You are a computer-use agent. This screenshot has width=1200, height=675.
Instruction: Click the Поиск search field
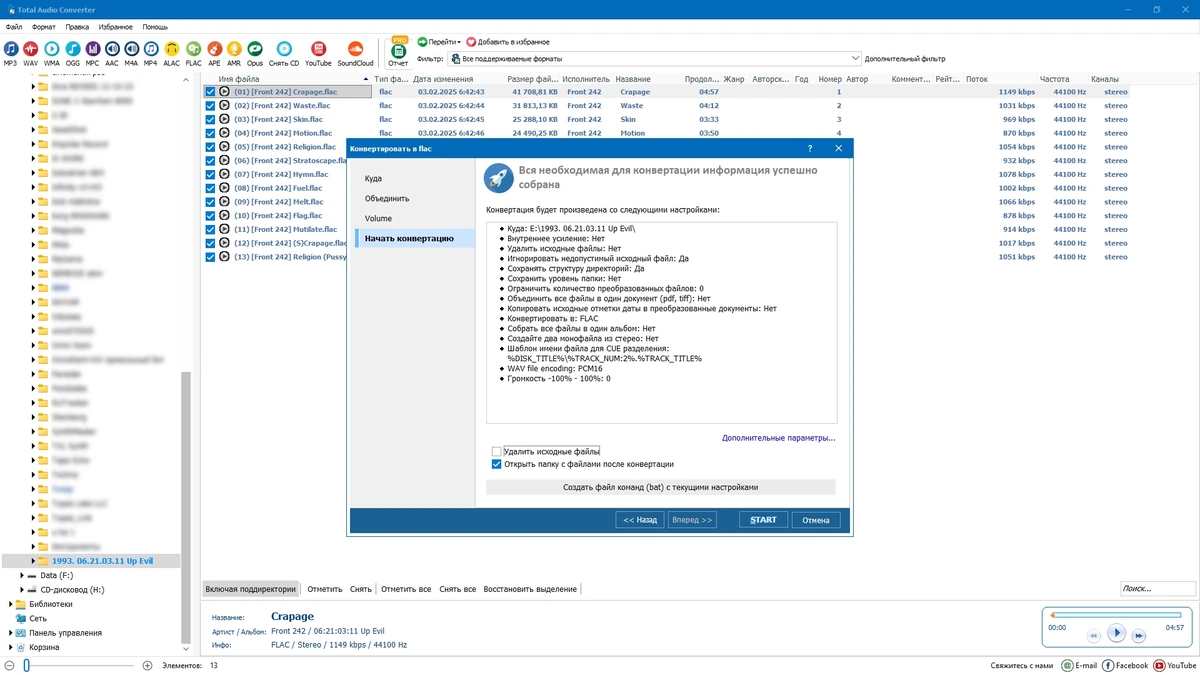coord(1156,589)
